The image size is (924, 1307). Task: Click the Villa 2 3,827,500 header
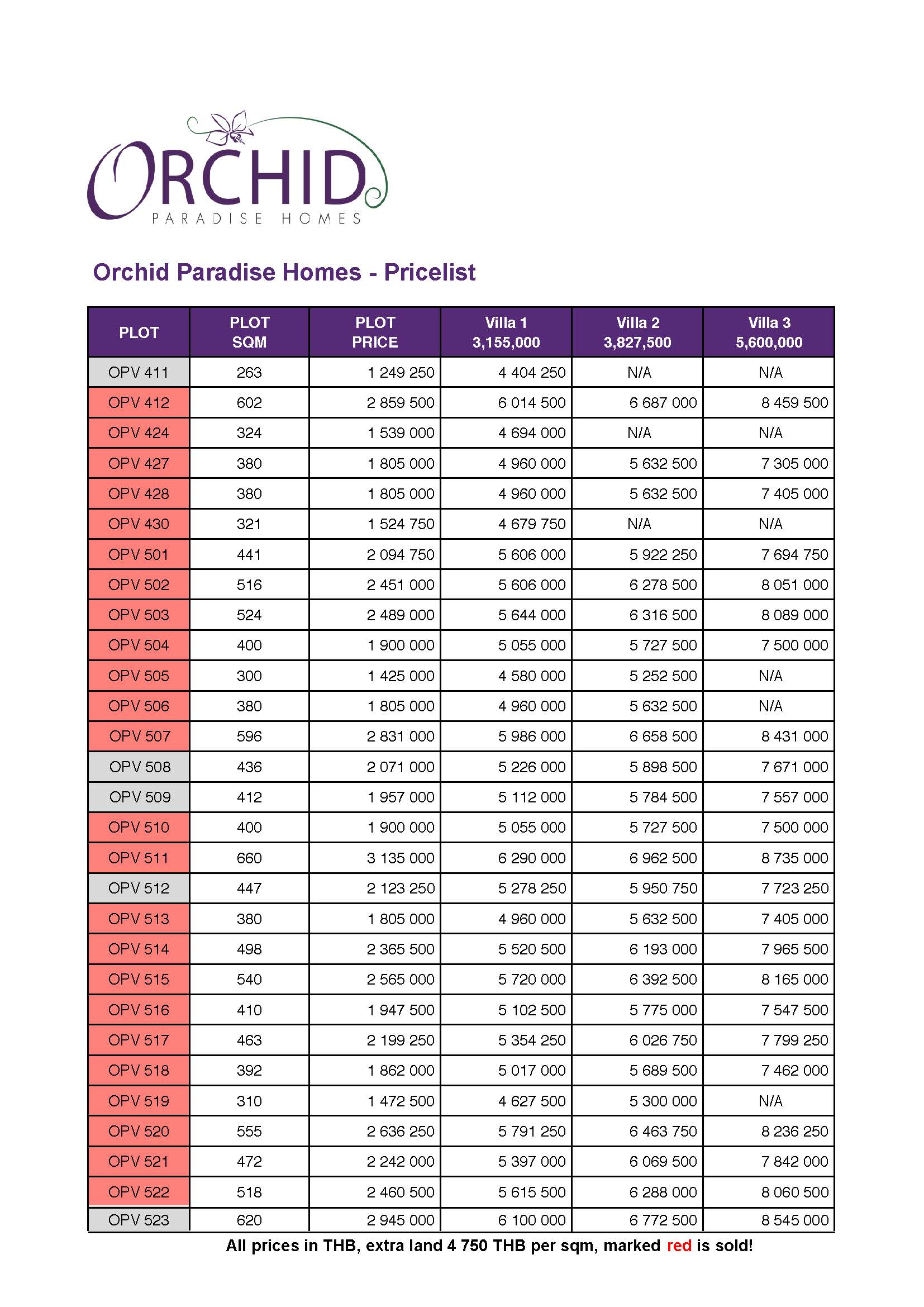[637, 332]
